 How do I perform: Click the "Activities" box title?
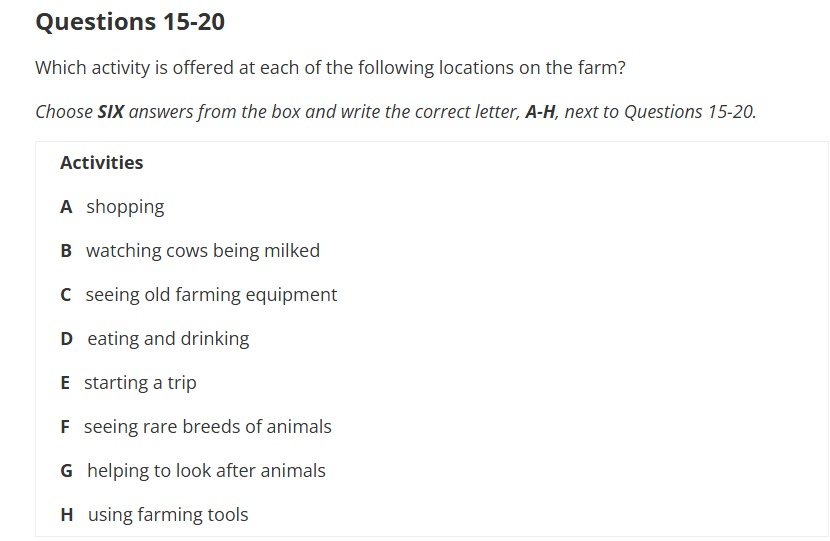(x=101, y=162)
